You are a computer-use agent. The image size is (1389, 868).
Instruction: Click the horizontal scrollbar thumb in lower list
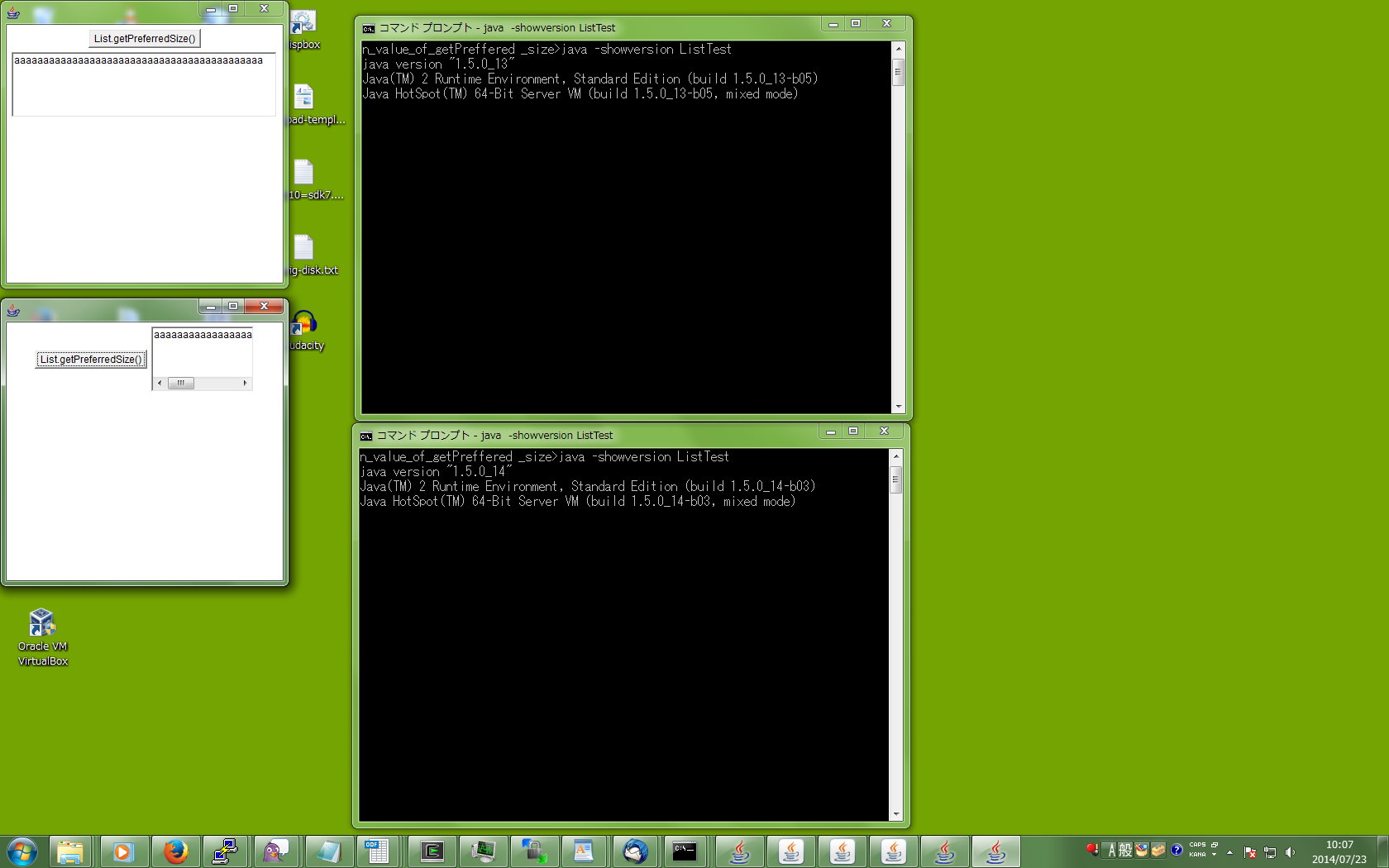click(x=181, y=383)
